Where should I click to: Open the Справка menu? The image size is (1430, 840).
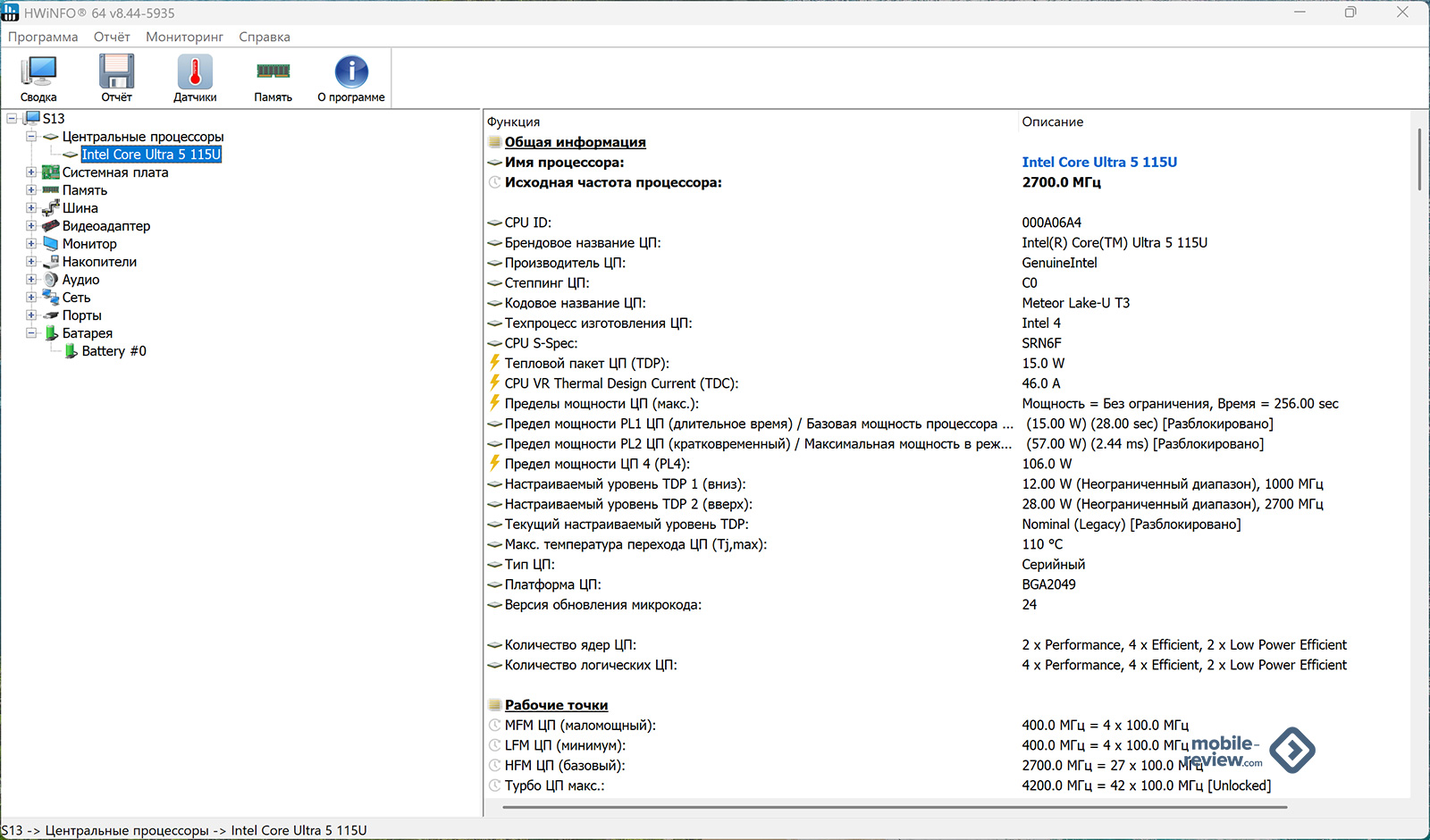coord(264,37)
